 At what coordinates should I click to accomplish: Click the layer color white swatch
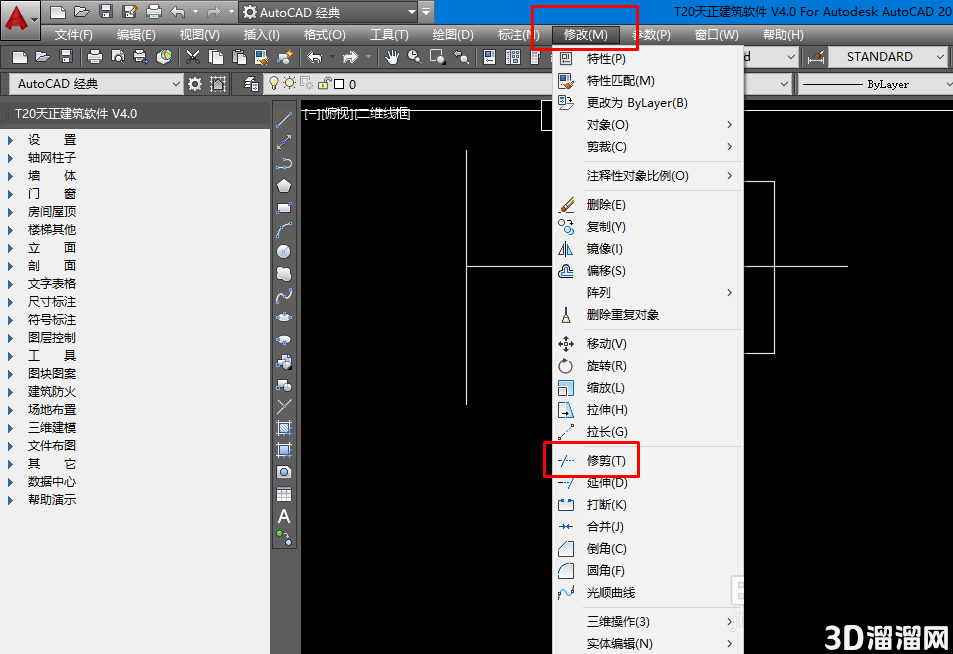[x=339, y=84]
